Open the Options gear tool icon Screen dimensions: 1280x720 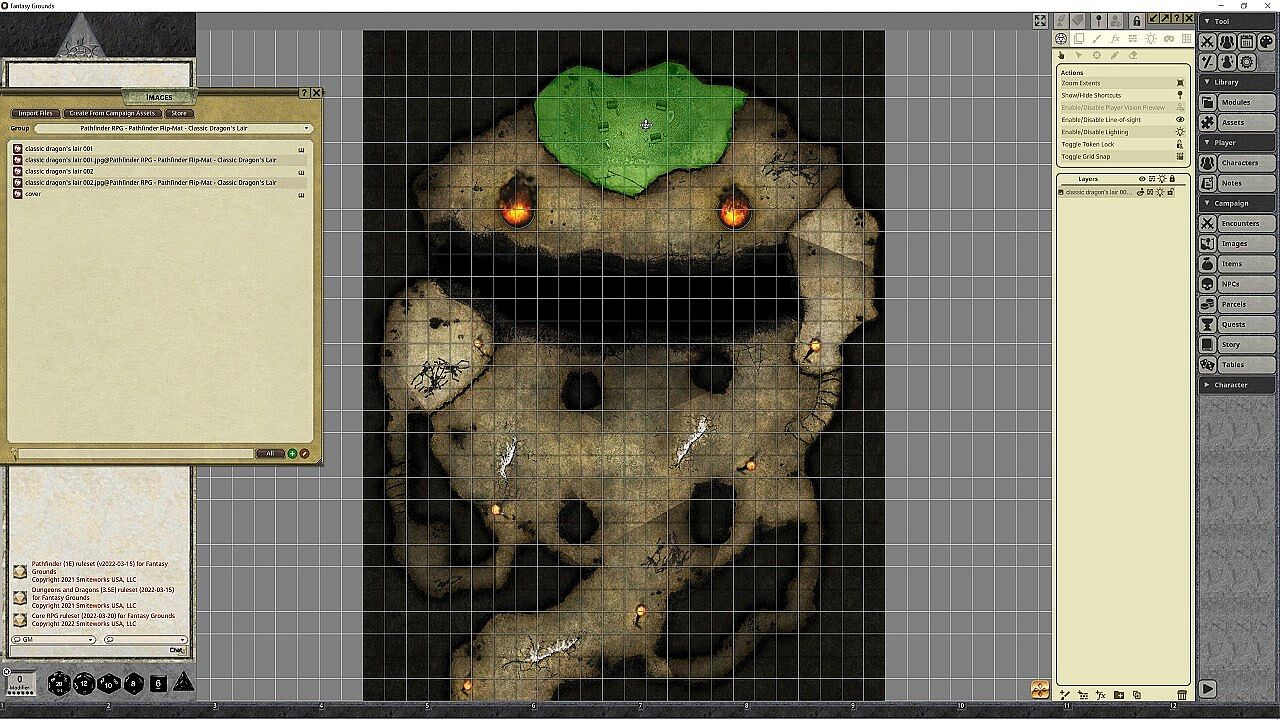[x=1246, y=62]
